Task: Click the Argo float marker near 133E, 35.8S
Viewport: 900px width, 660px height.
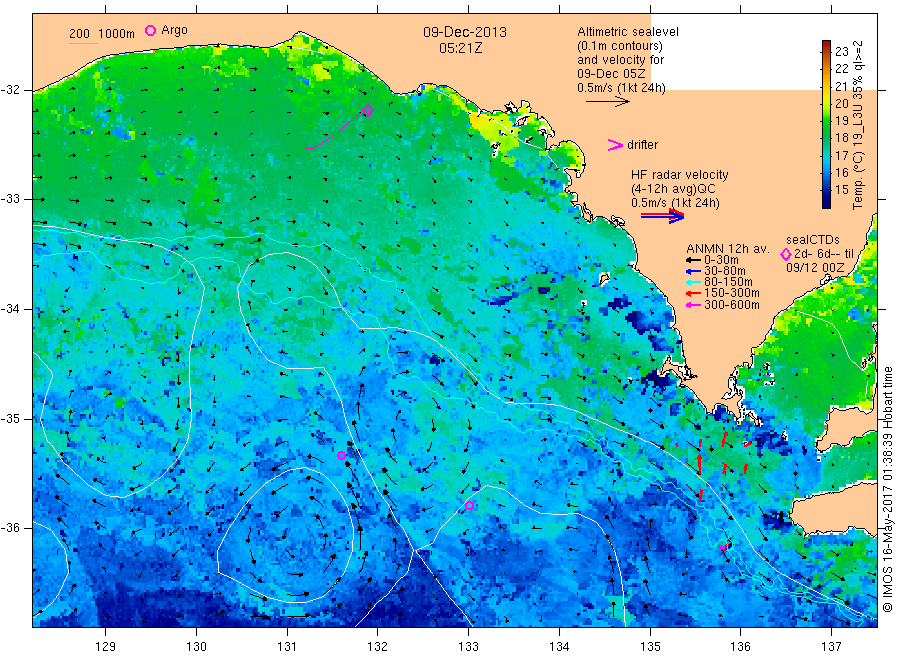Action: (470, 506)
